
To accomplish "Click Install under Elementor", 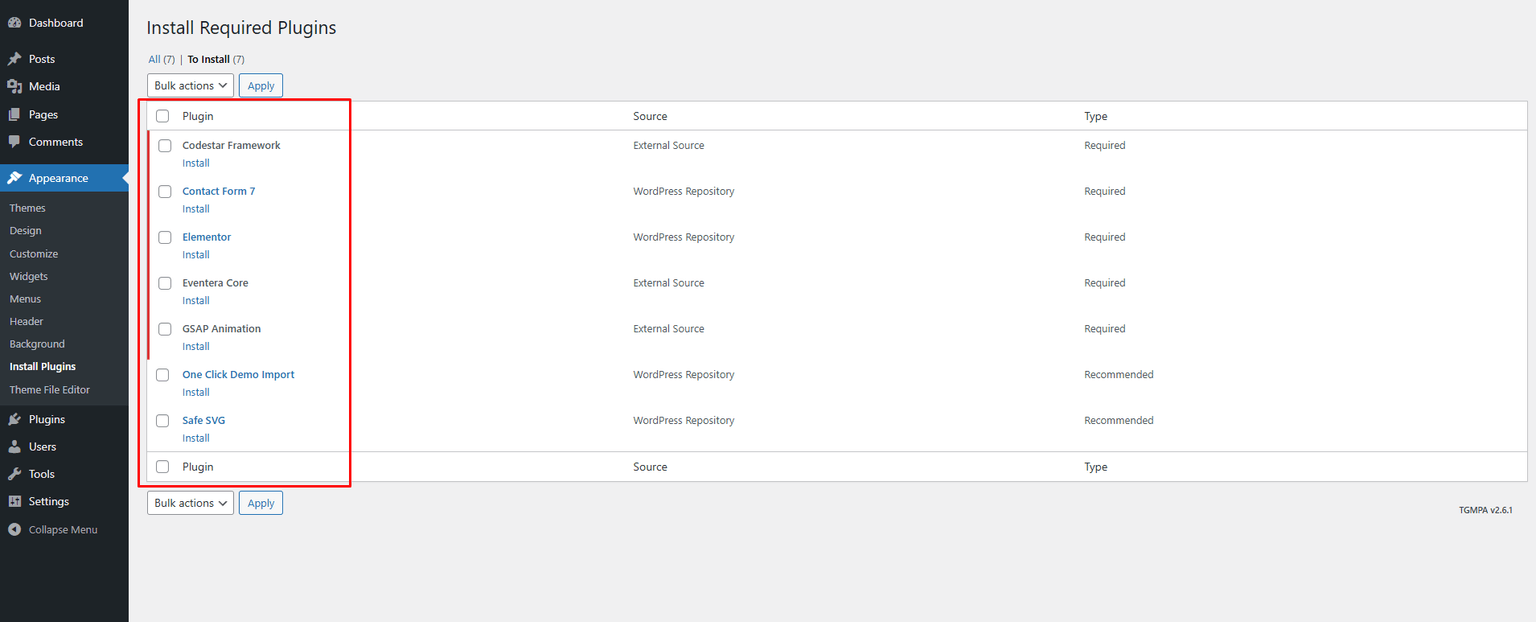I will 196,255.
